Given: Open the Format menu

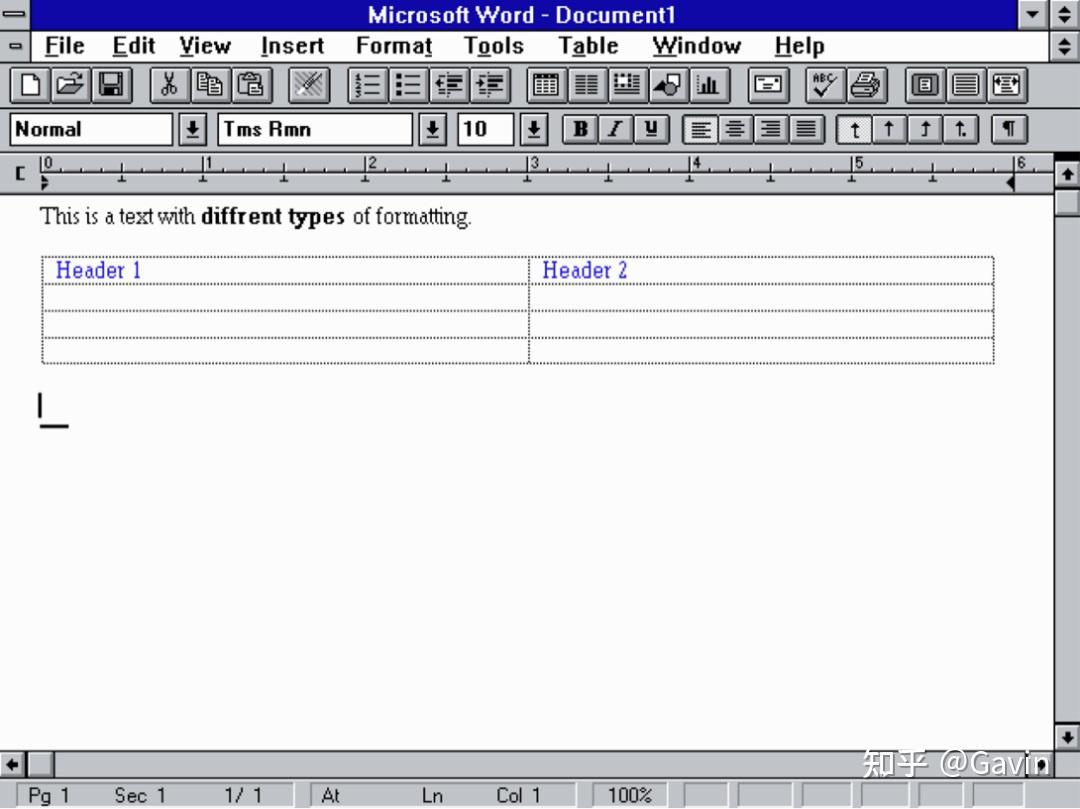Looking at the screenshot, I should tap(392, 46).
